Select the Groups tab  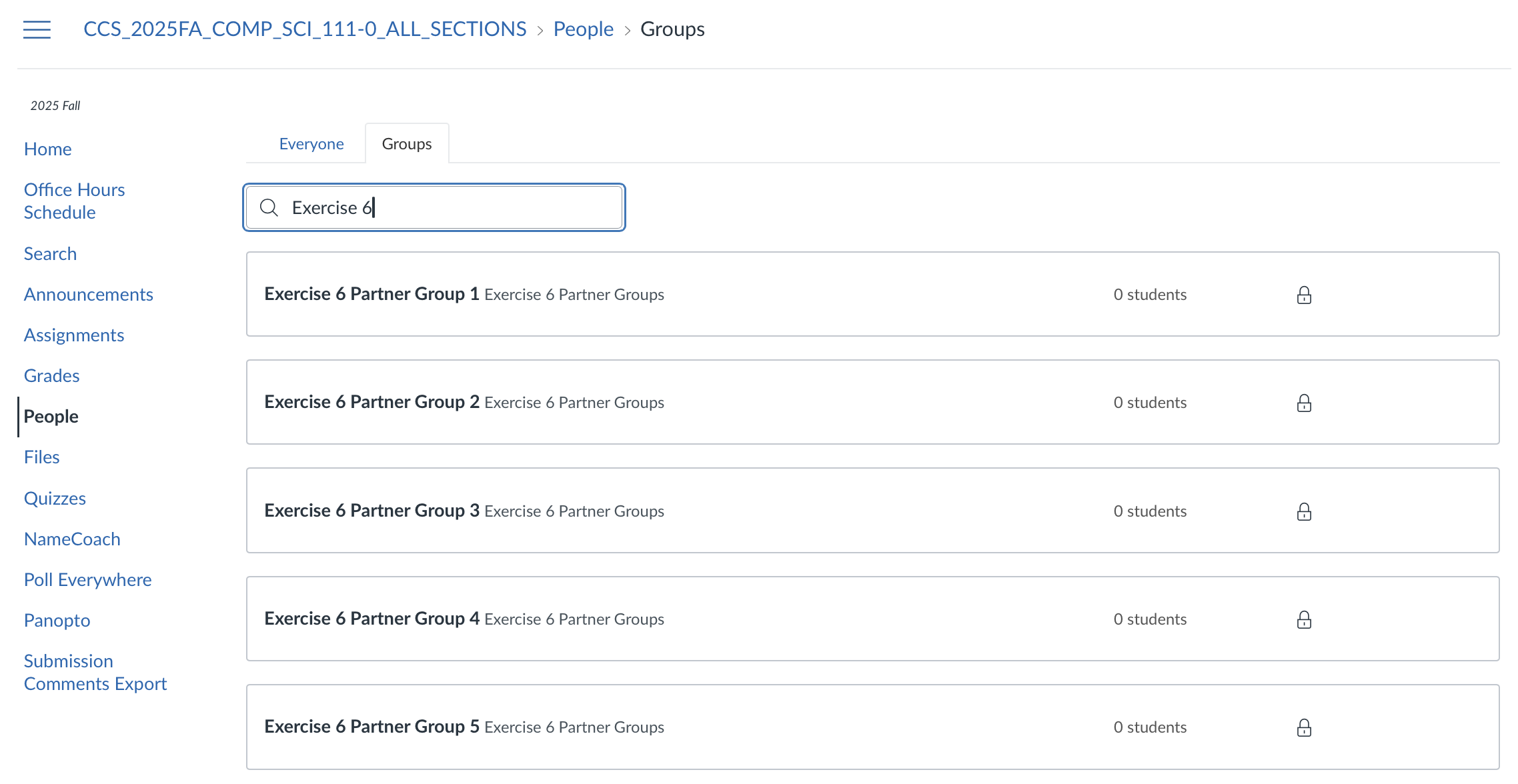(406, 144)
